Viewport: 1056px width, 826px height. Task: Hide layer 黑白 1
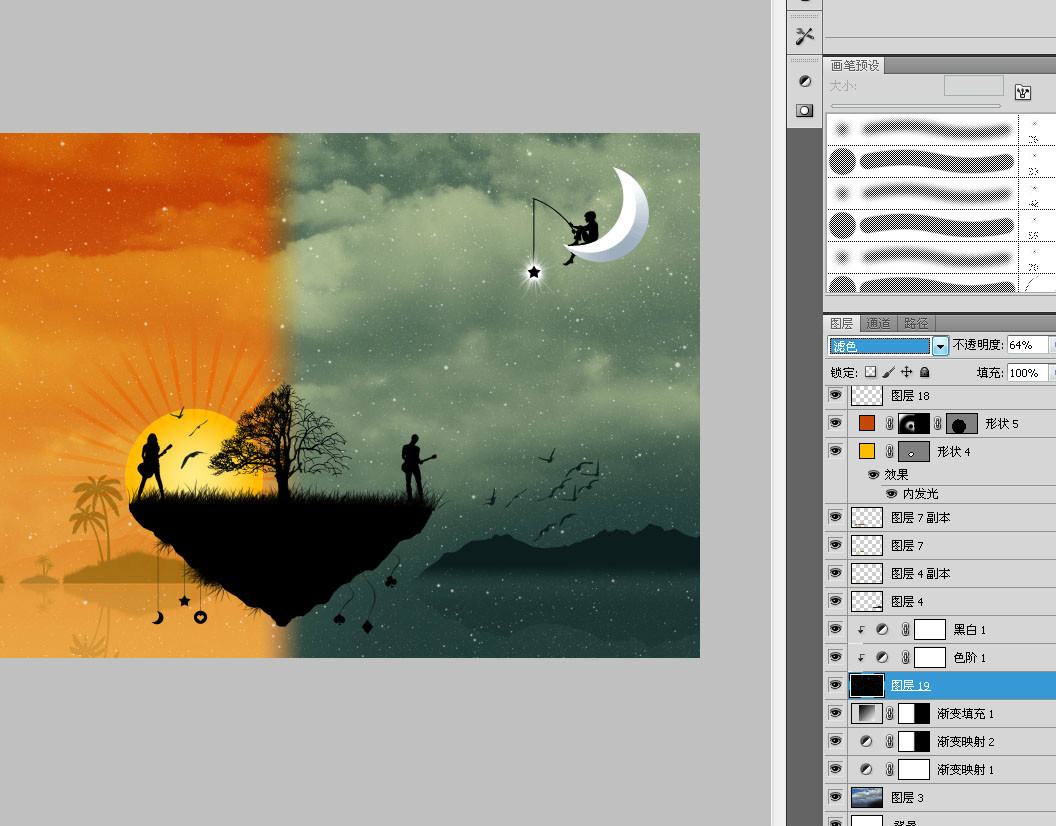pos(835,629)
